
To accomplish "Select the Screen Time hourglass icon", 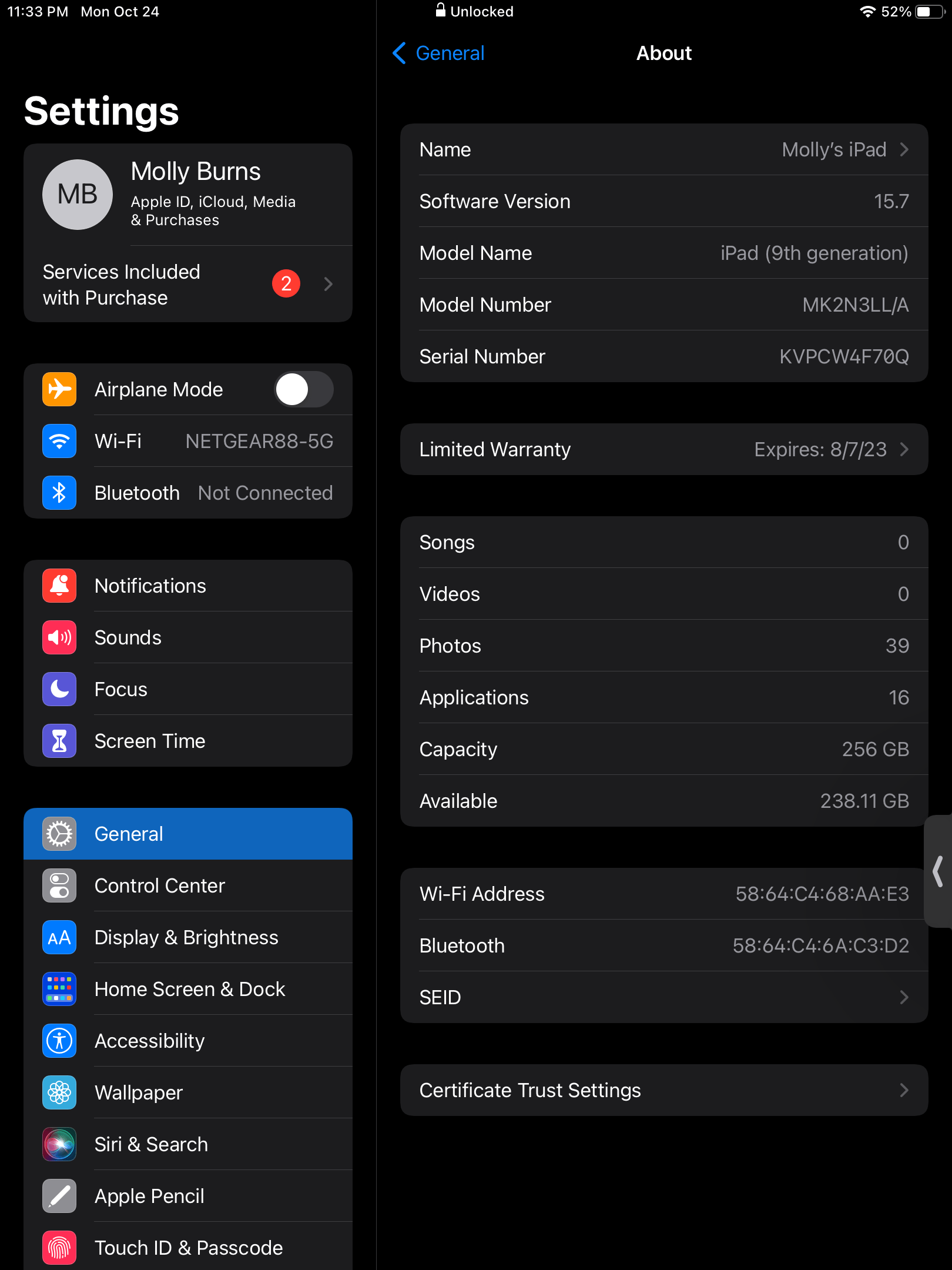I will (59, 741).
